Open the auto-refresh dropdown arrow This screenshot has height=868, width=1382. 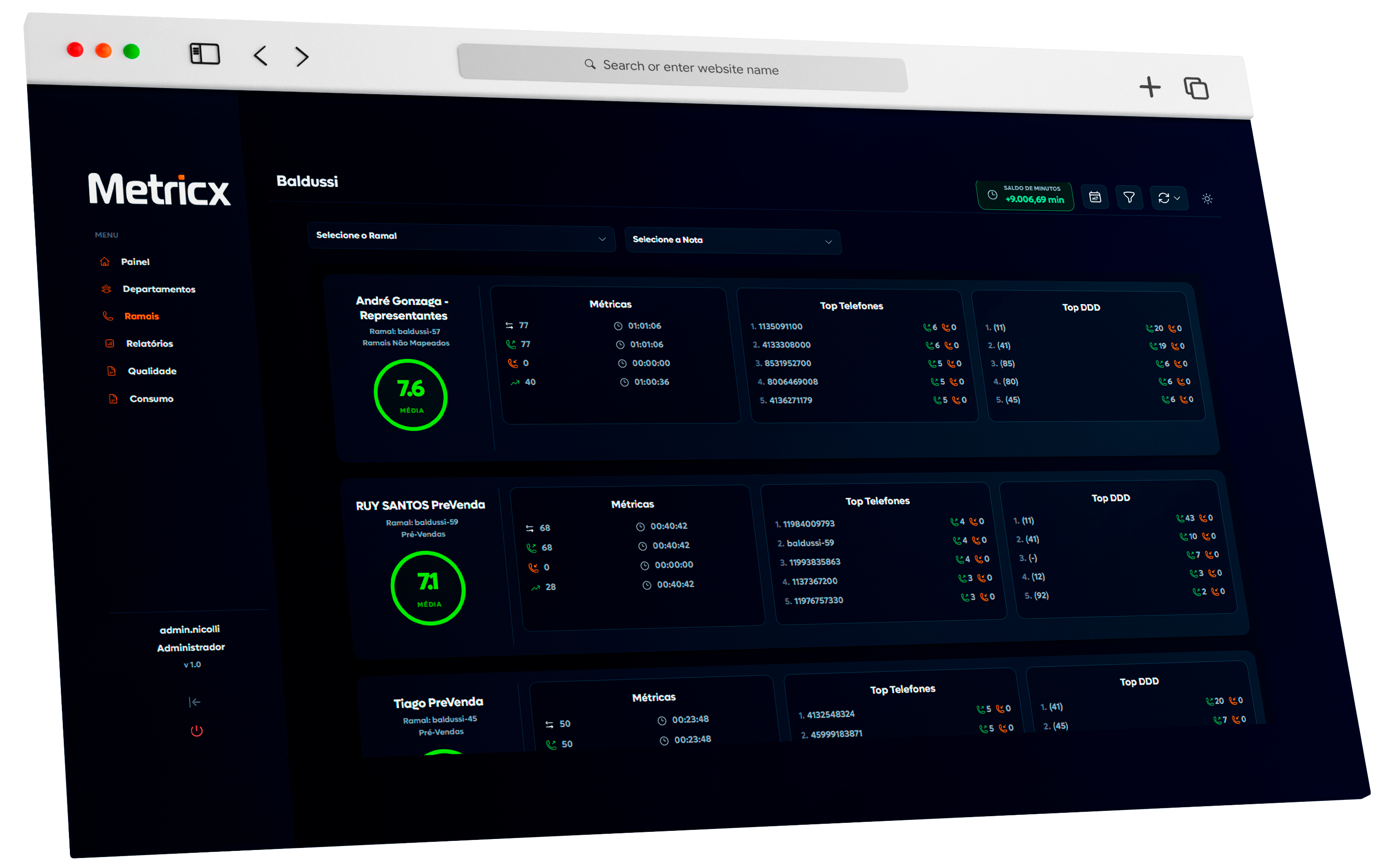pos(1177,198)
